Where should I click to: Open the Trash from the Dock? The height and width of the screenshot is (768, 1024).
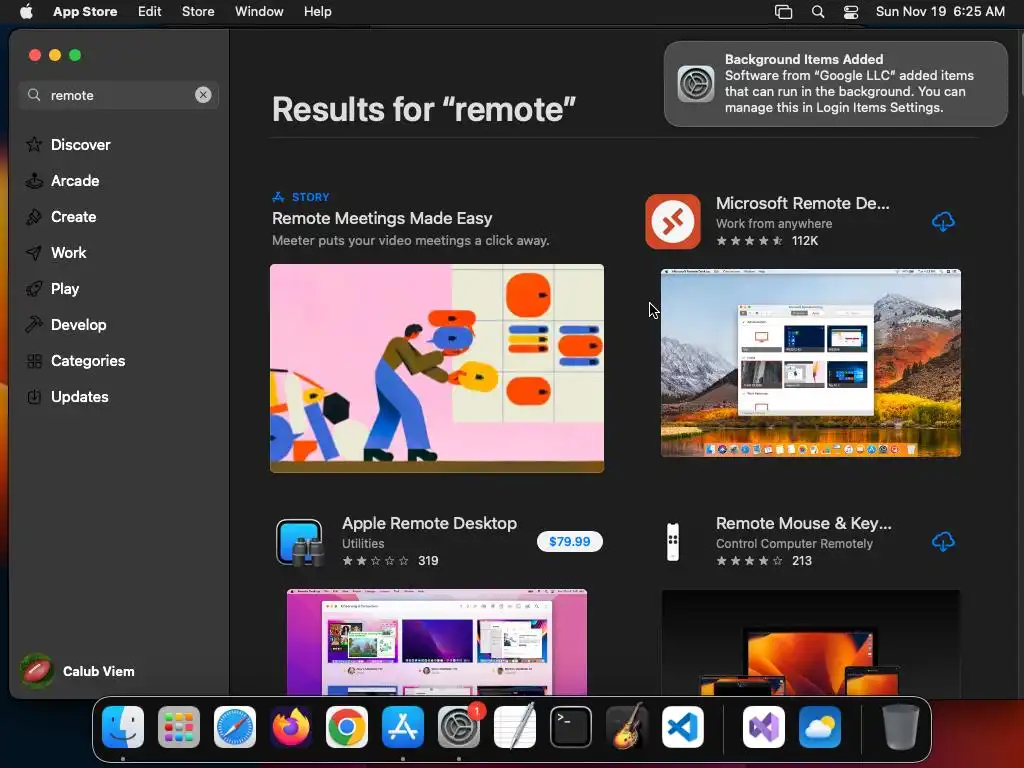901,727
